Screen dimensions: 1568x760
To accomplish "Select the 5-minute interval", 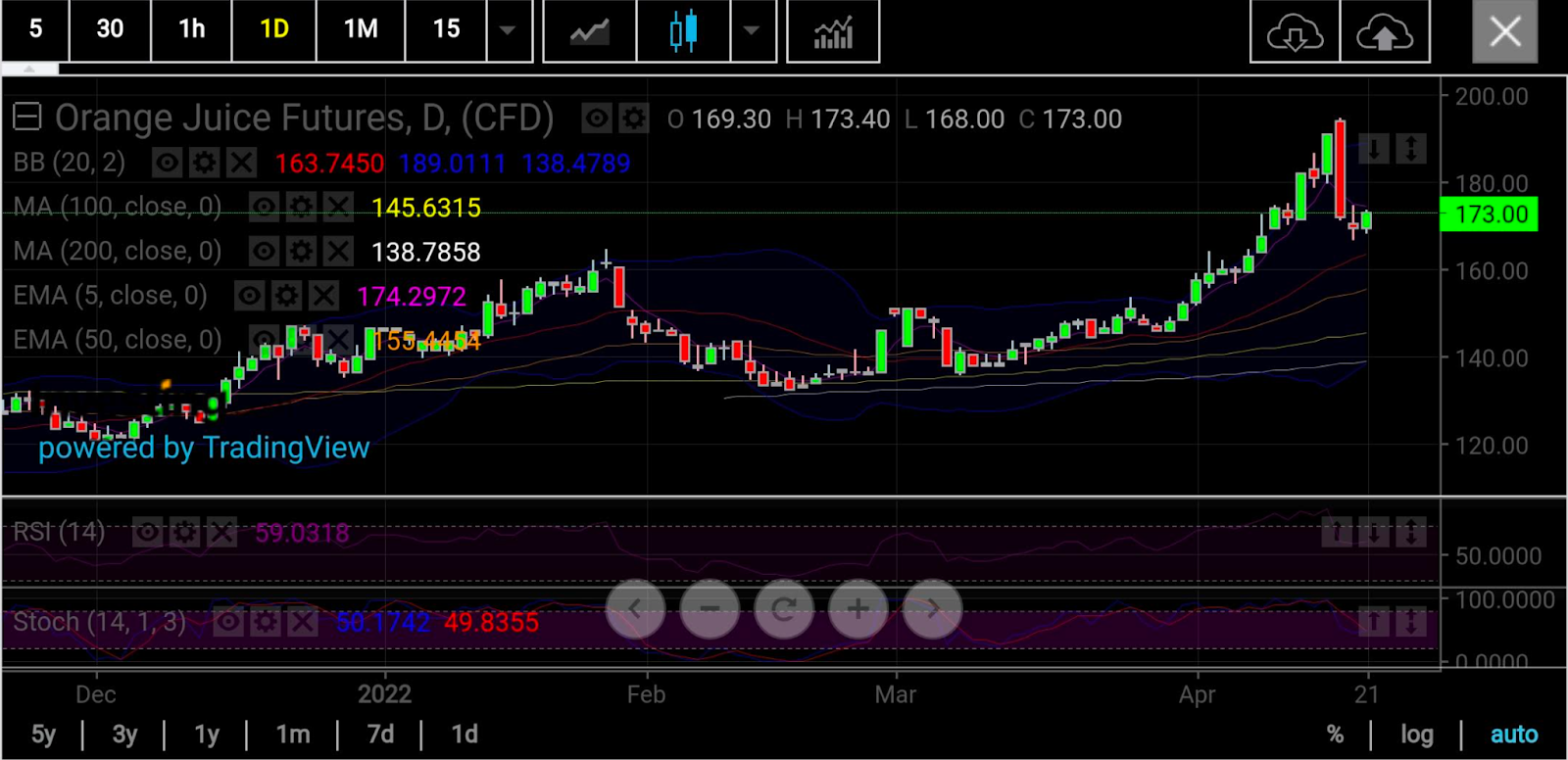I will click(35, 29).
